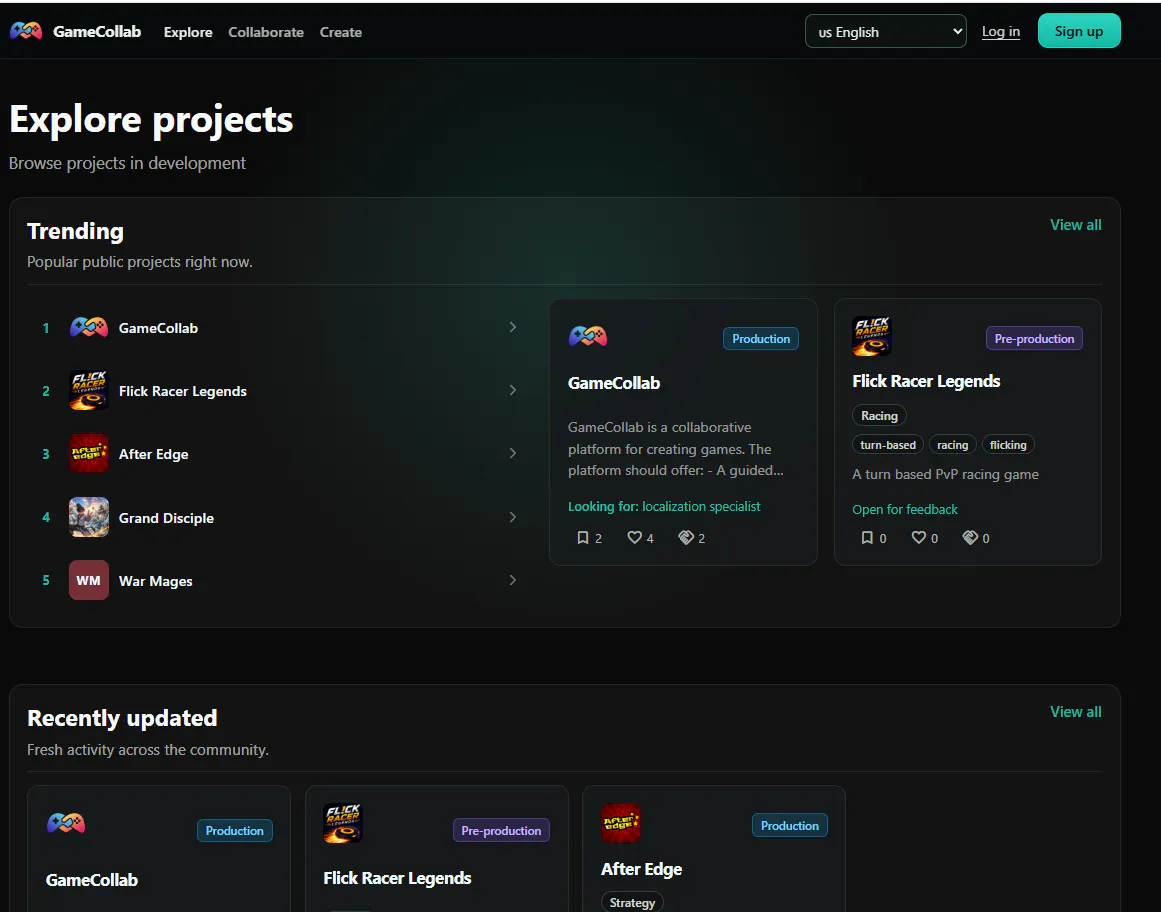Select 'War Mages' name in trending list
The height and width of the screenshot is (912, 1161).
point(155,581)
